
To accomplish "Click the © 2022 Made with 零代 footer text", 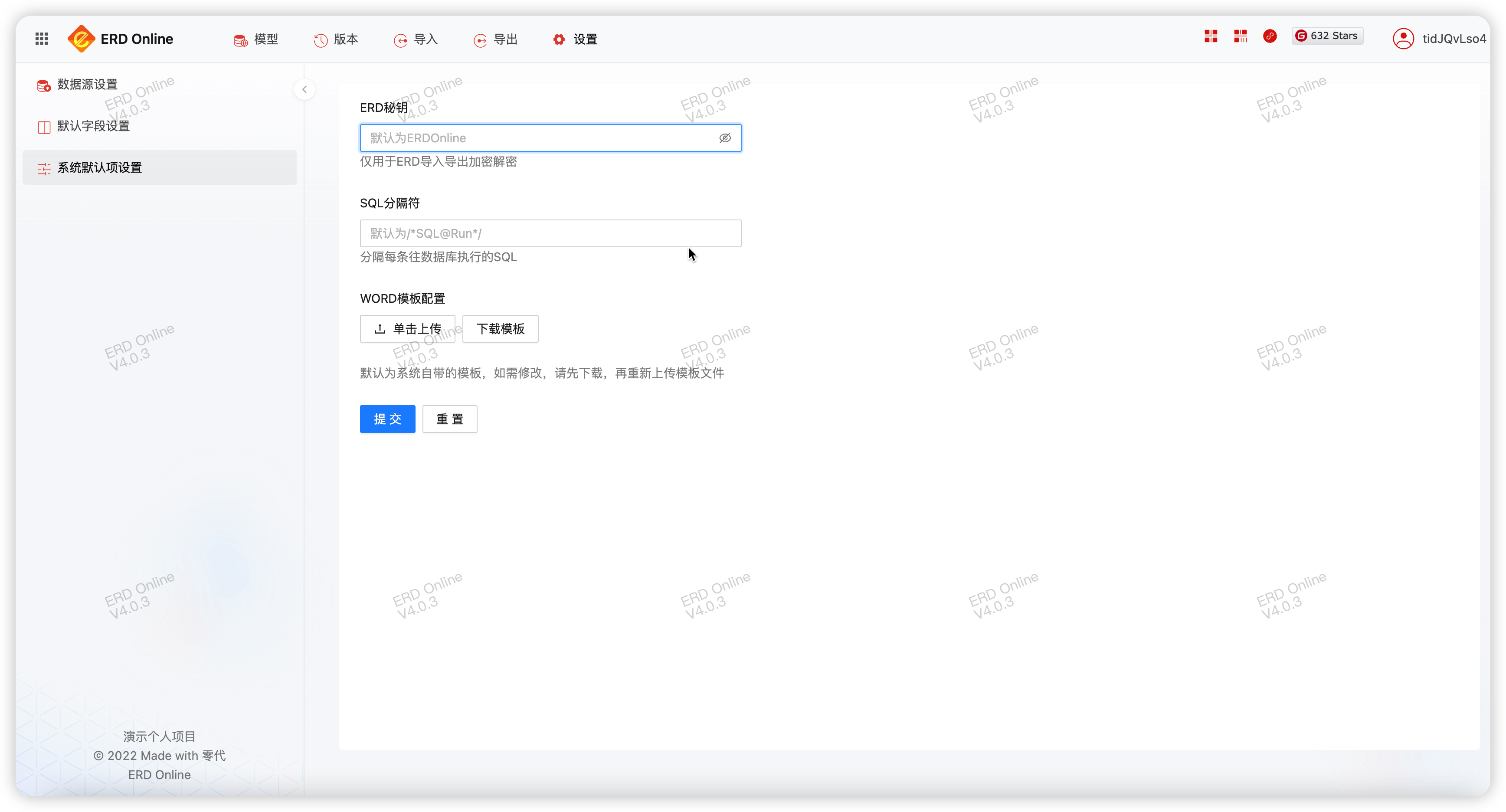I will [159, 755].
